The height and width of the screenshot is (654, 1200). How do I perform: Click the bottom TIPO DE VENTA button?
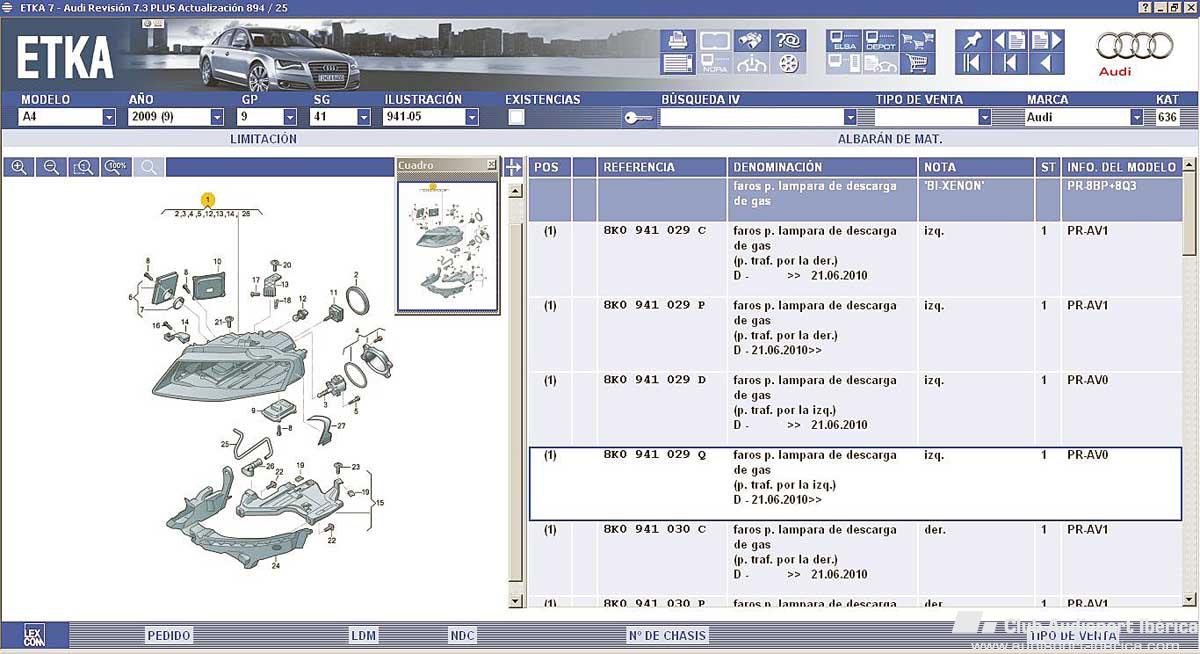tap(1073, 635)
